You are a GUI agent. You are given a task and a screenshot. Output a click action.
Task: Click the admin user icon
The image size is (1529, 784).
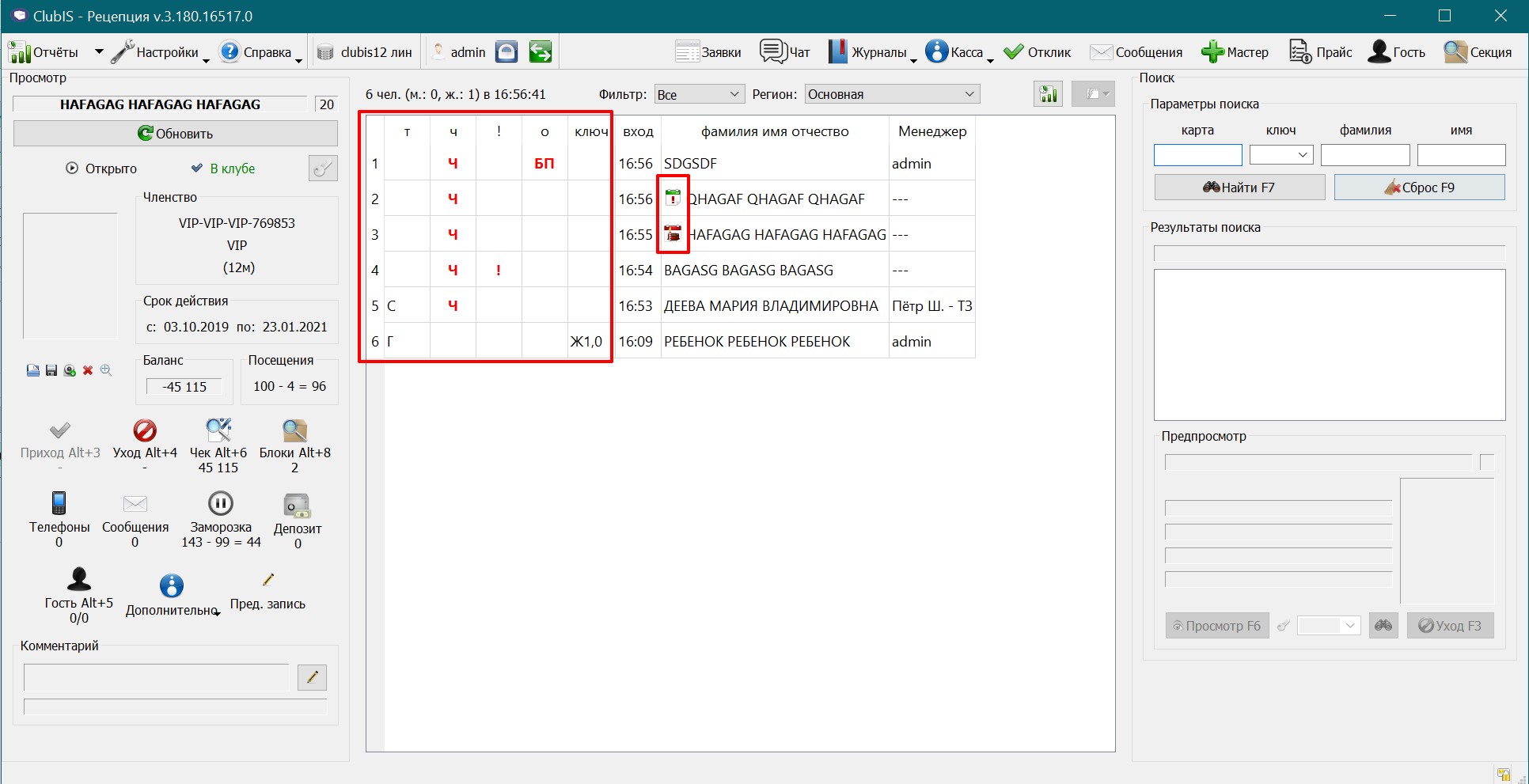438,52
